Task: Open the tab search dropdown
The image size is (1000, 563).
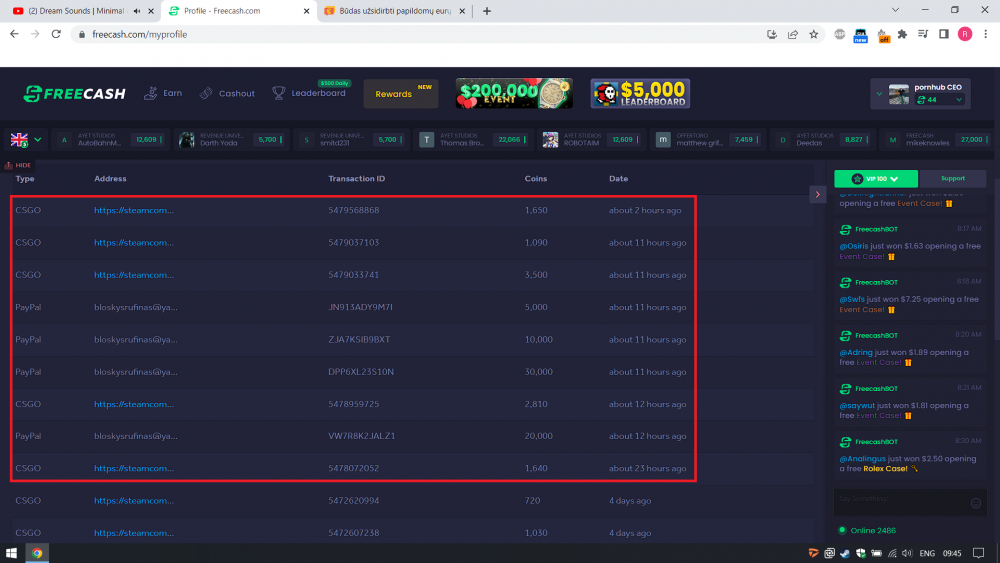Action: (895, 10)
